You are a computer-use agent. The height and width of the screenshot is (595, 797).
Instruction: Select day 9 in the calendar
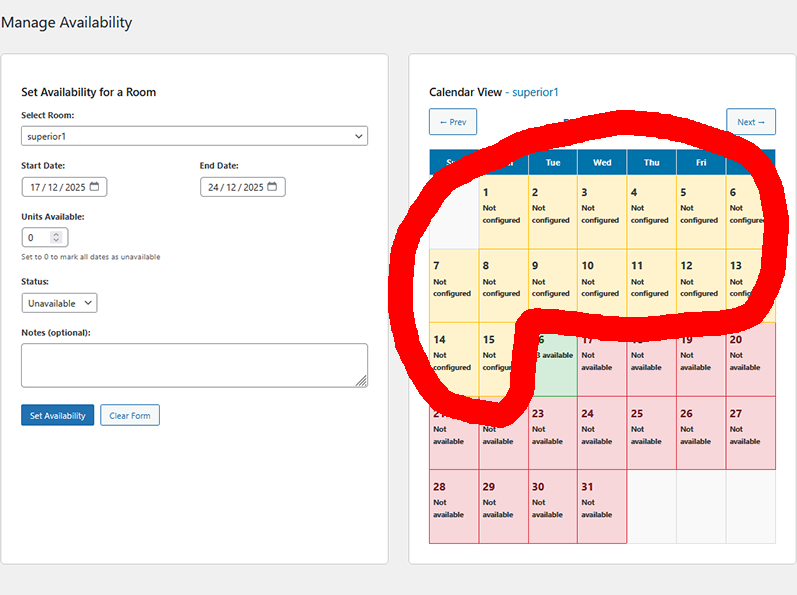tap(553, 286)
